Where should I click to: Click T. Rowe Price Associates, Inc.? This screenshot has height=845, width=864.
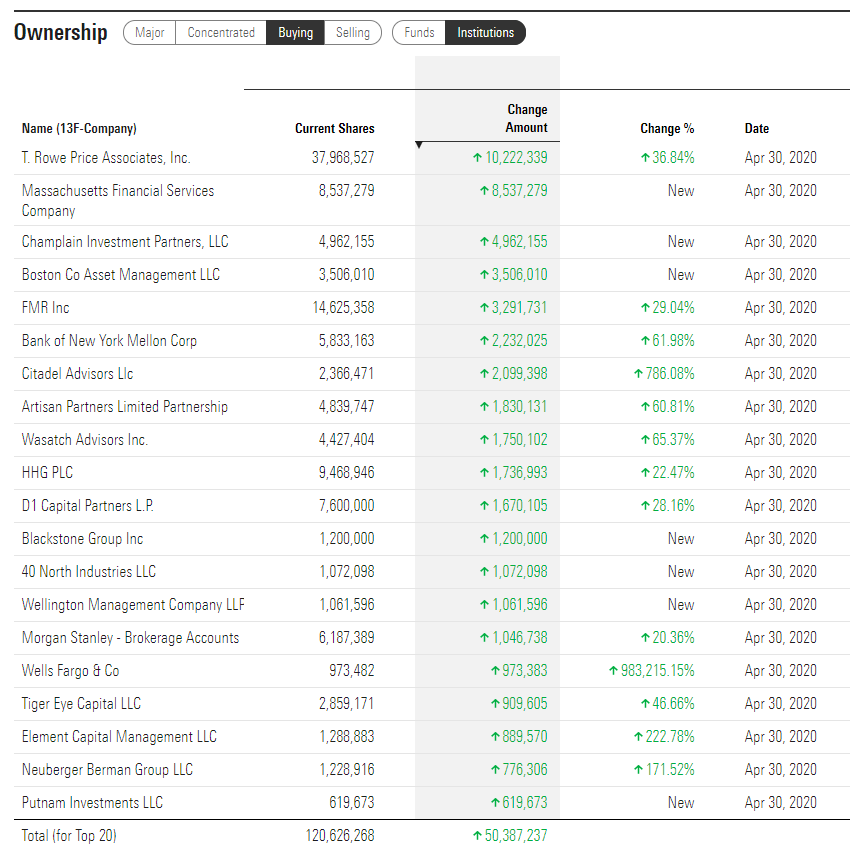[x=106, y=158]
